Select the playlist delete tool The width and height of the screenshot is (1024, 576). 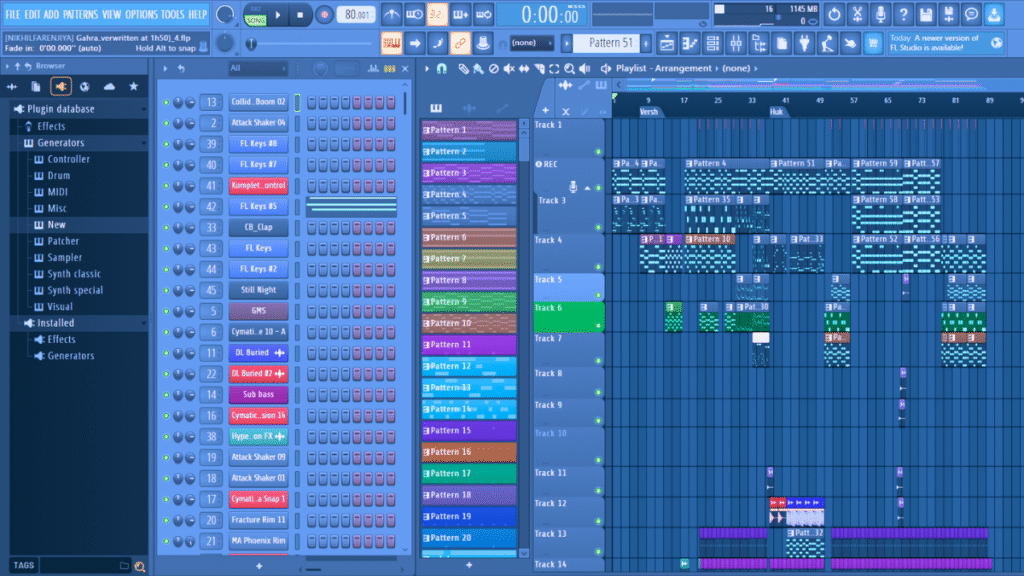[494, 69]
